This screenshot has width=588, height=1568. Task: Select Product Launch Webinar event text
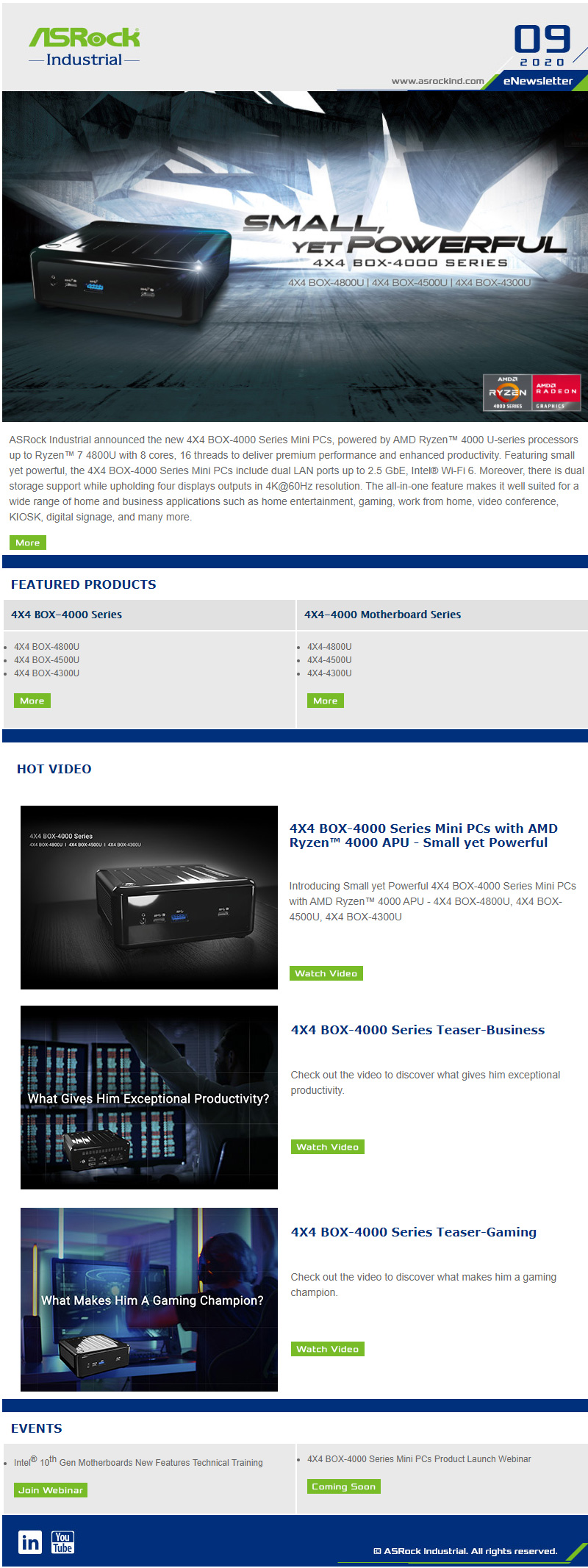(419, 1458)
